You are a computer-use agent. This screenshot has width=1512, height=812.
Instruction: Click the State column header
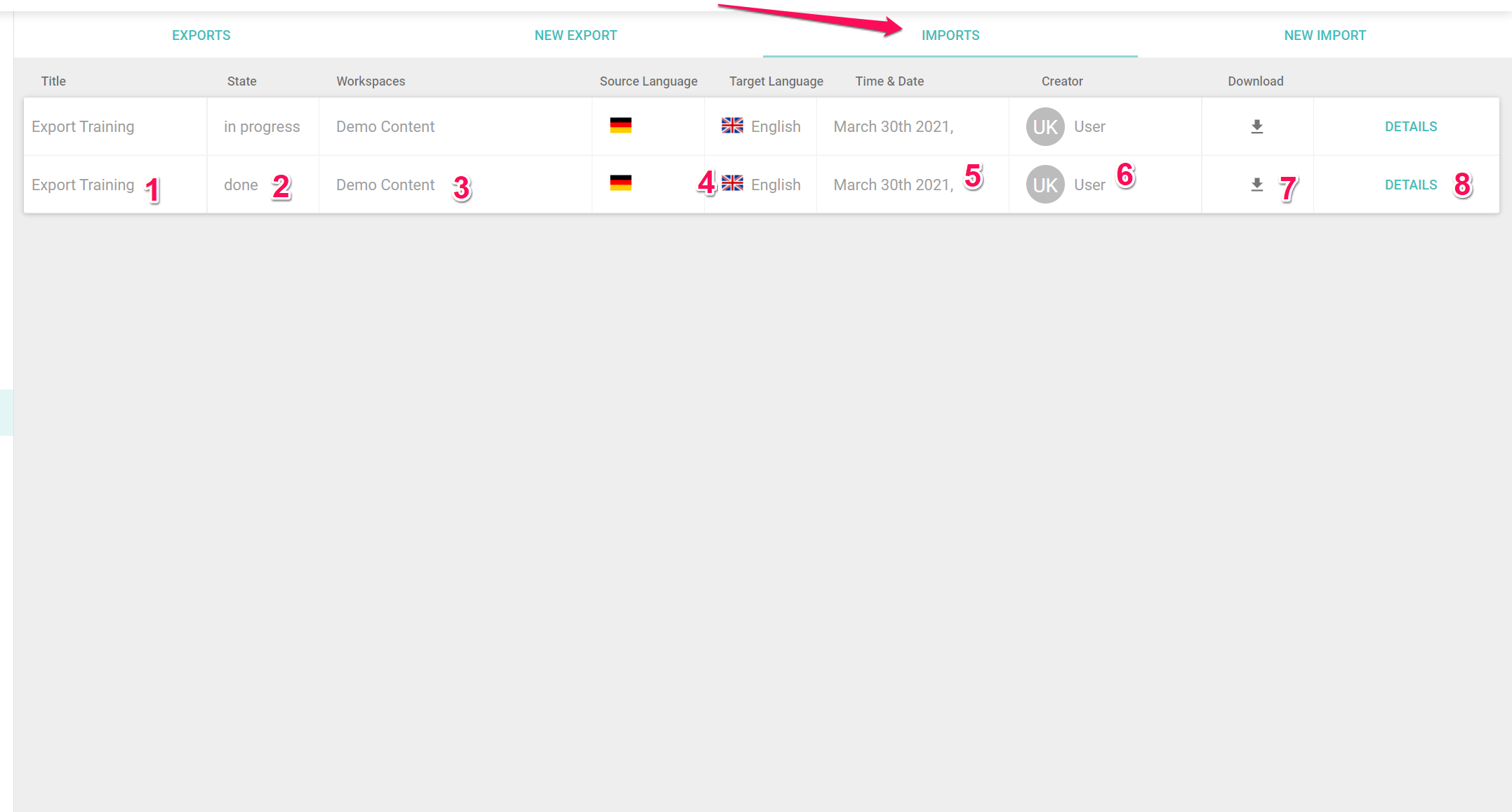241,81
